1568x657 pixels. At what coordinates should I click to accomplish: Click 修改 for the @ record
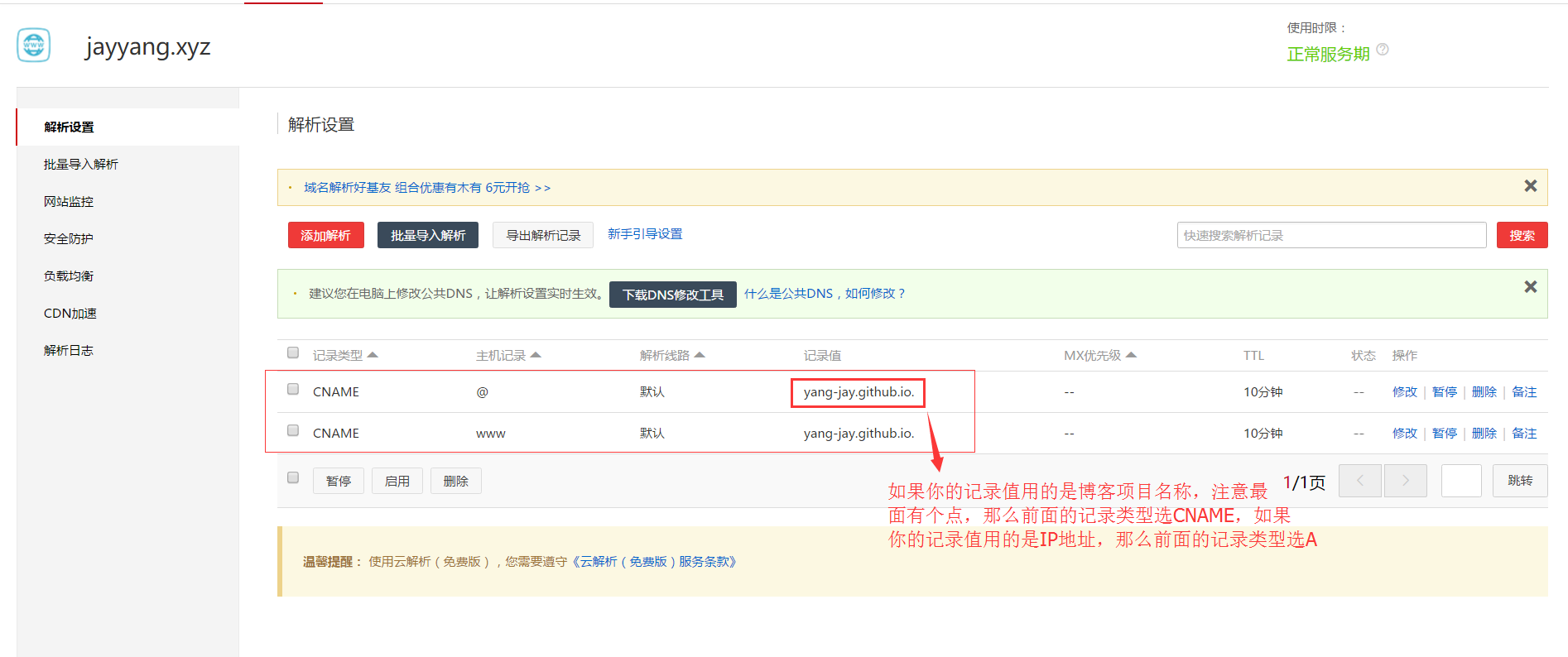(1405, 391)
